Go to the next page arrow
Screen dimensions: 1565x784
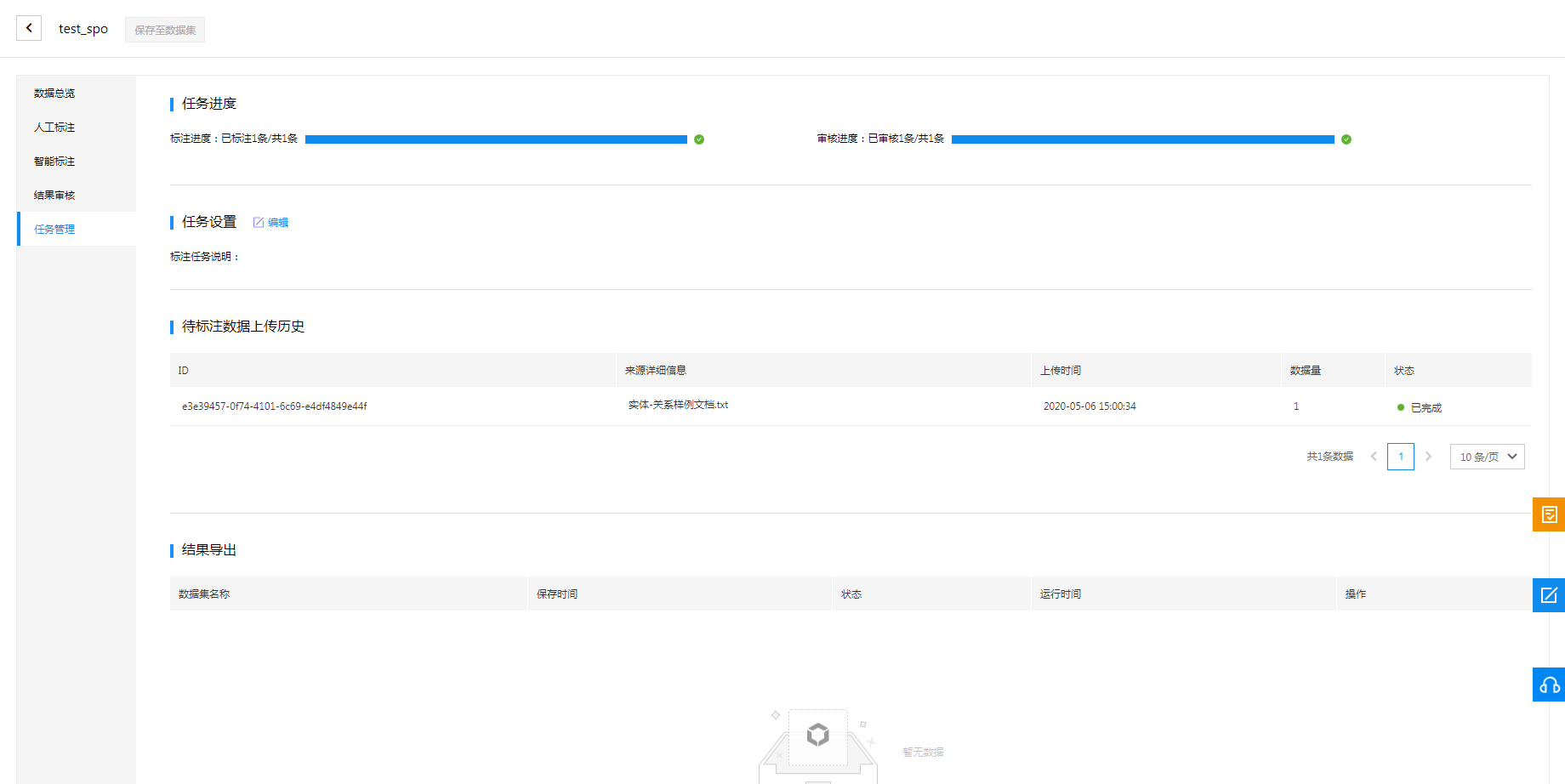click(x=1428, y=457)
